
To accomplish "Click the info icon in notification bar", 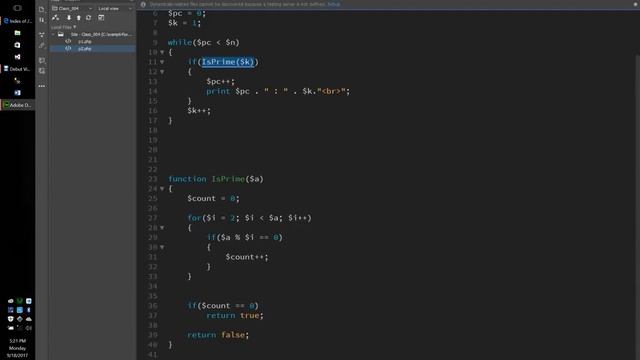I will click(143, 4).
